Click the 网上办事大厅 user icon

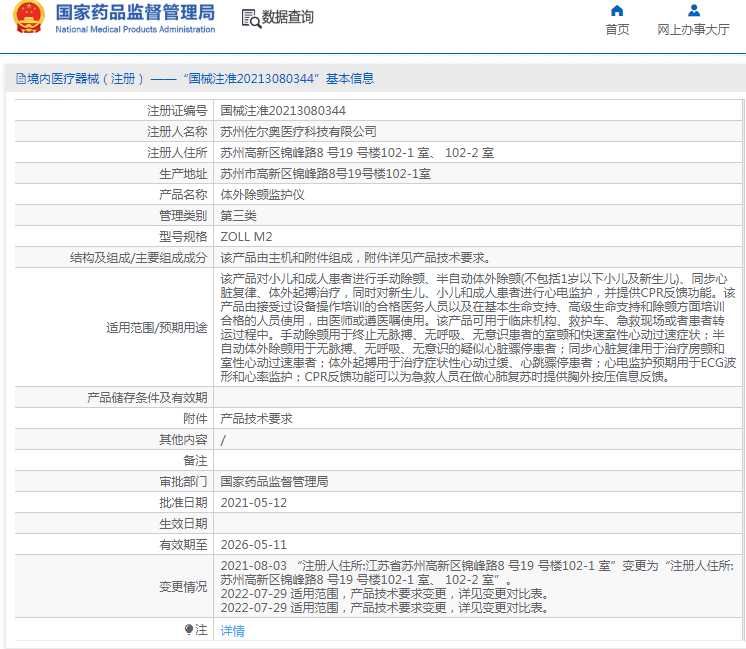pyautogui.click(x=694, y=10)
